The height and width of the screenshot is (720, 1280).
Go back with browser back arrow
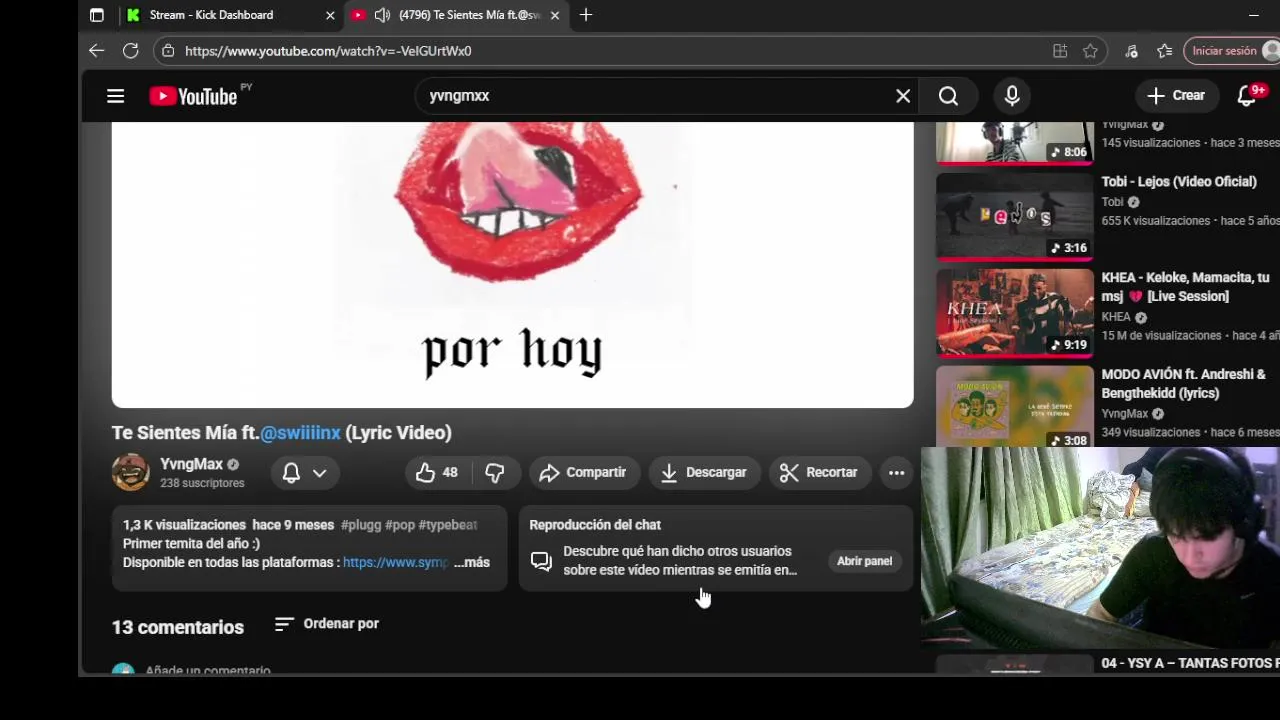pyautogui.click(x=96, y=51)
